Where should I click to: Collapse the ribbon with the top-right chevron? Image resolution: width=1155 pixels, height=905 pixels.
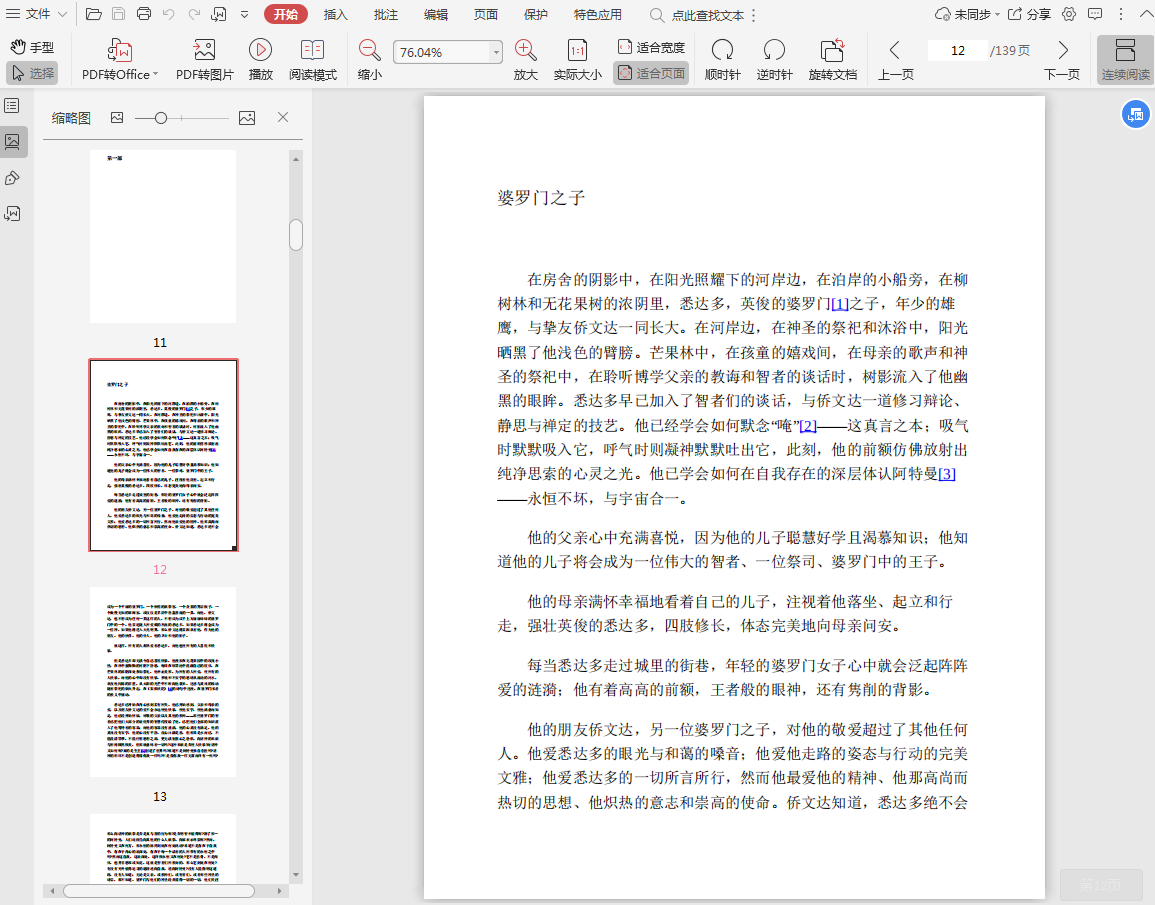(x=1144, y=14)
